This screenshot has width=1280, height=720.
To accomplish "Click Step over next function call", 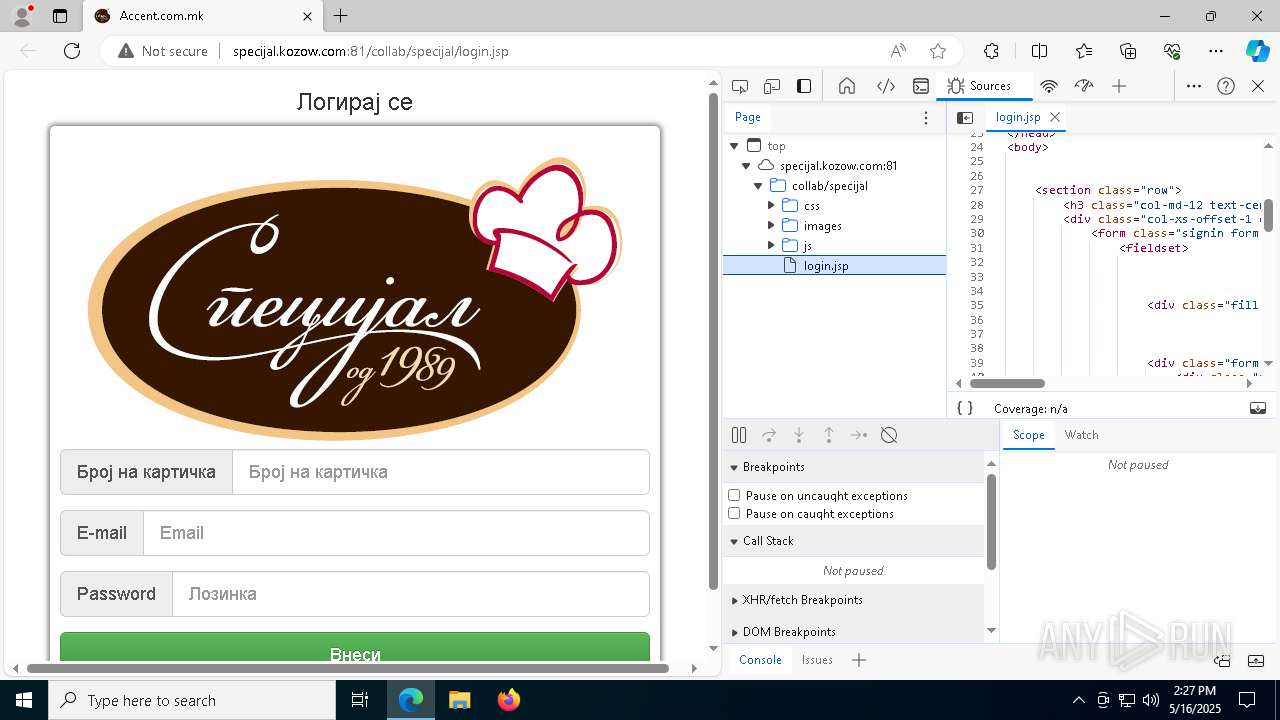I will 769,435.
